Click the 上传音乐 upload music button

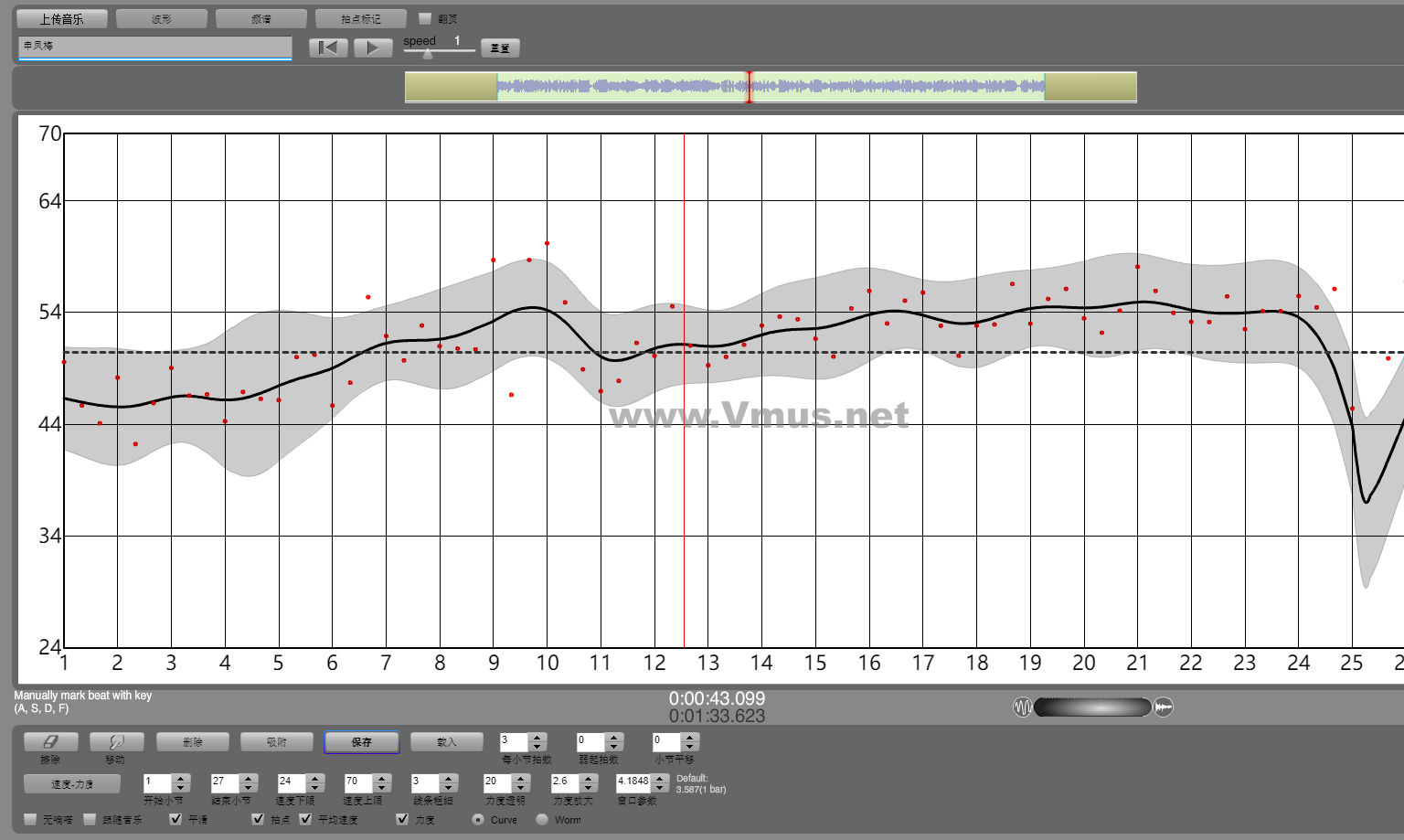(62, 18)
